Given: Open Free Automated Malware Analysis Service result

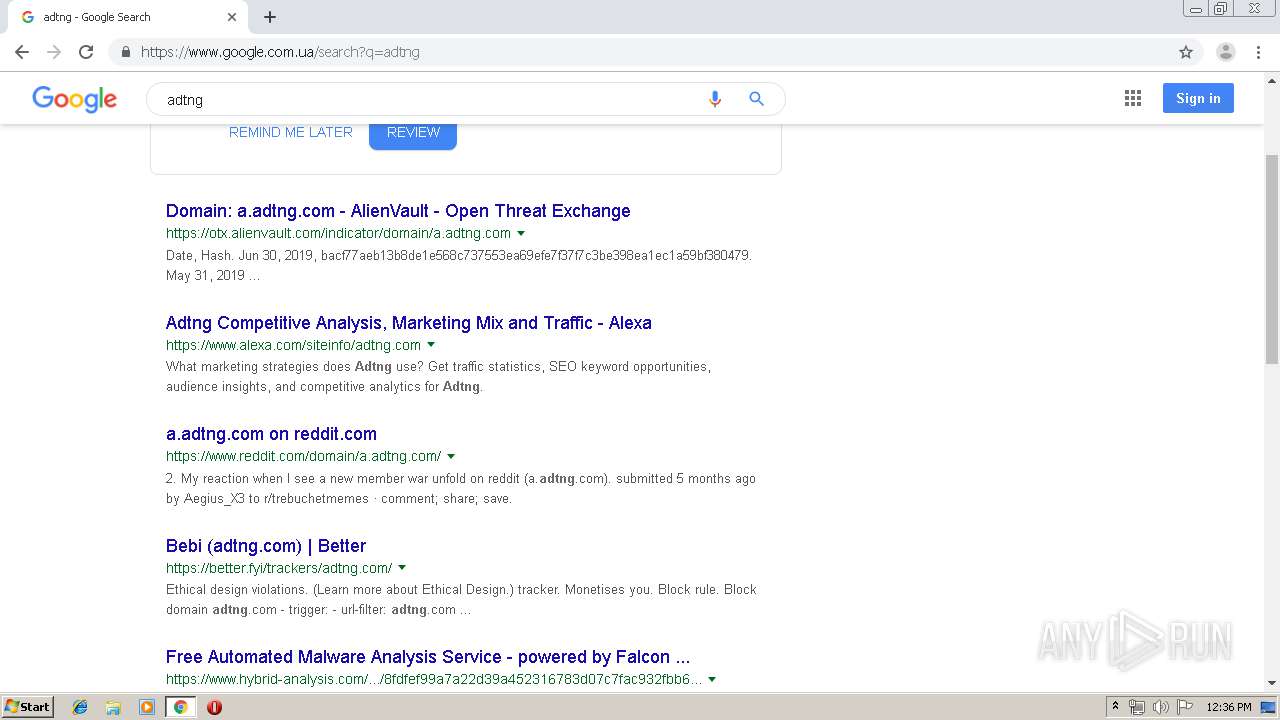Looking at the screenshot, I should [x=428, y=657].
